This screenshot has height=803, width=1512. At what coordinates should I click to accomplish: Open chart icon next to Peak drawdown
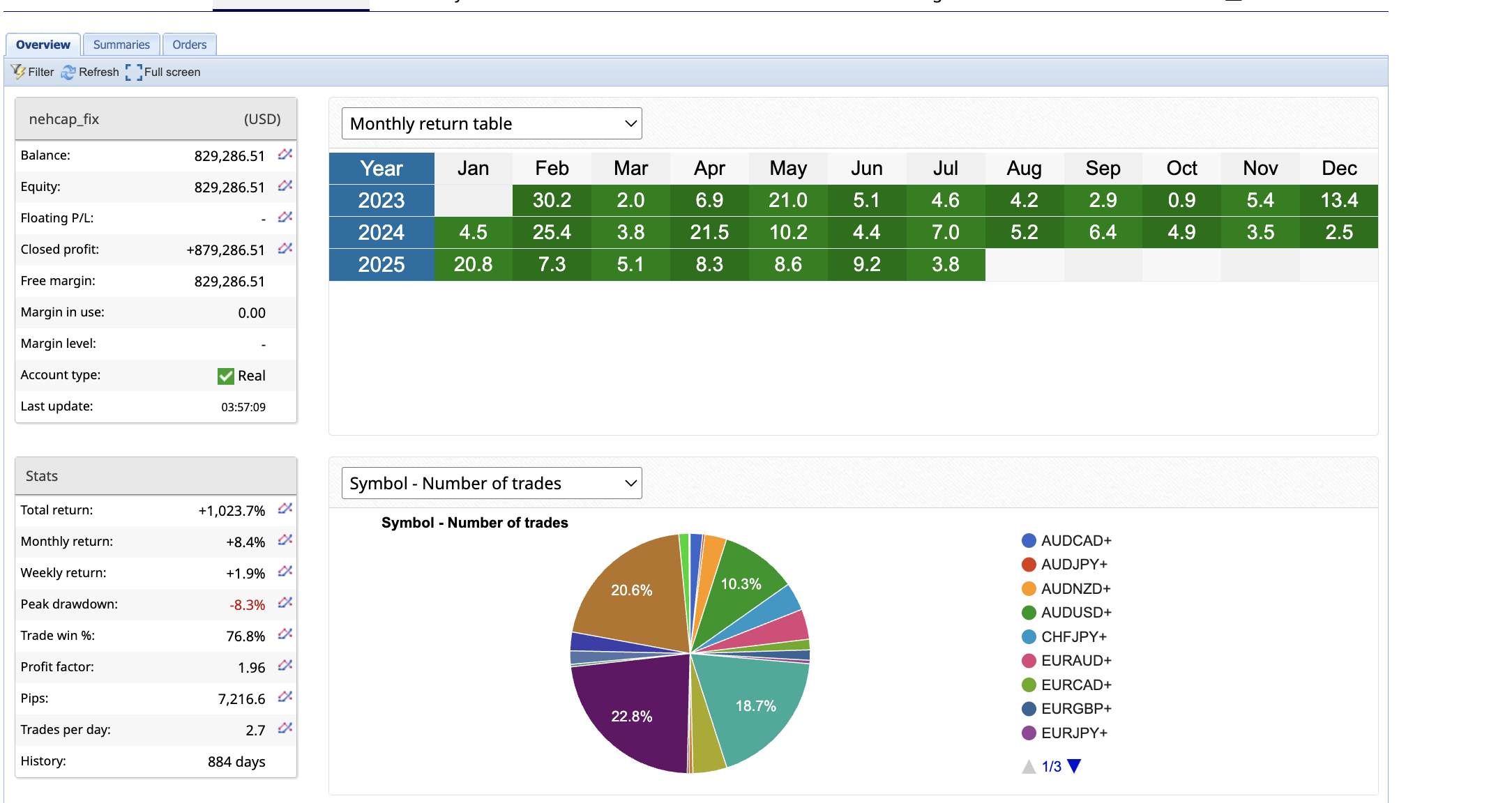[285, 603]
